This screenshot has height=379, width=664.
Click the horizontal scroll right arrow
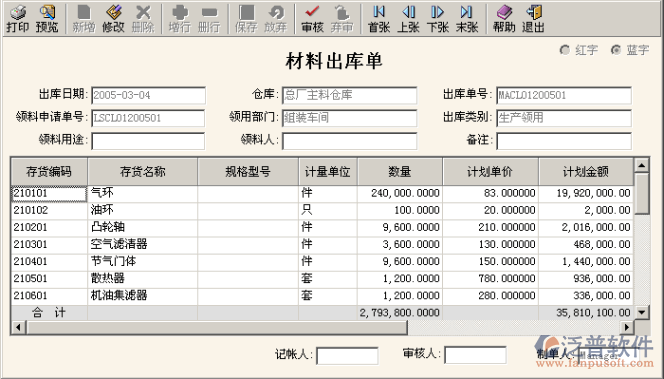click(x=627, y=327)
